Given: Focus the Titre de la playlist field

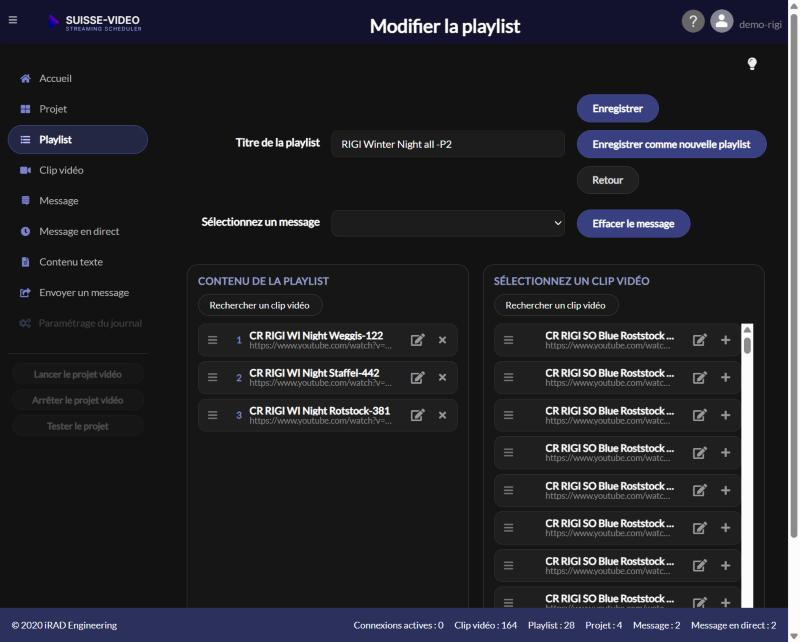Looking at the screenshot, I should [448, 144].
